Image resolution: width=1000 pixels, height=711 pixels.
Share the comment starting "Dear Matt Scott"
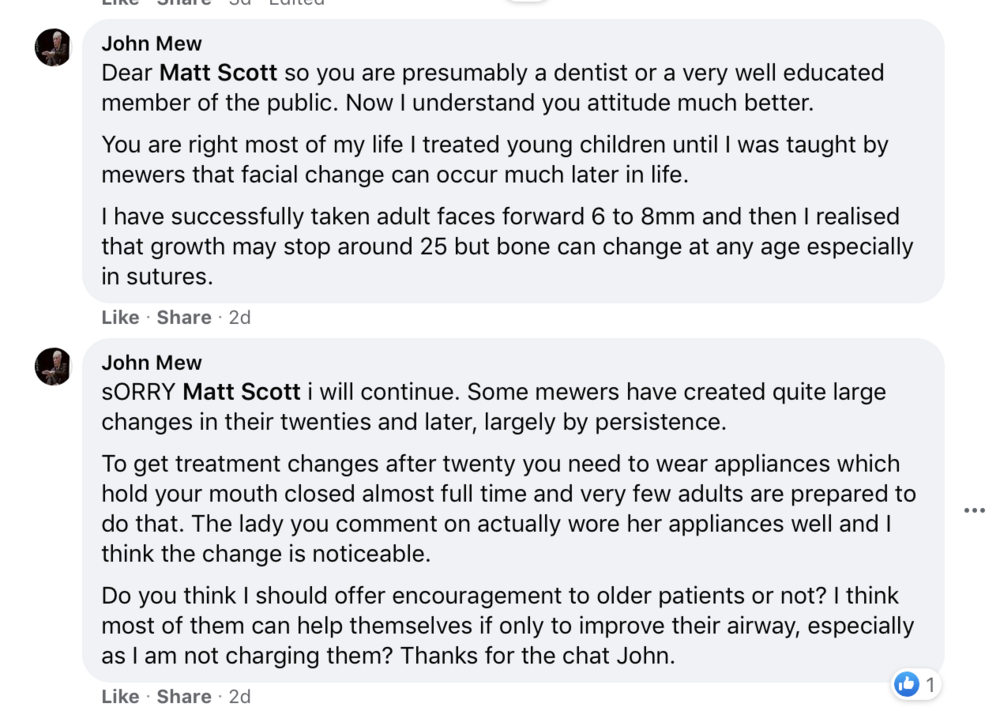[184, 317]
